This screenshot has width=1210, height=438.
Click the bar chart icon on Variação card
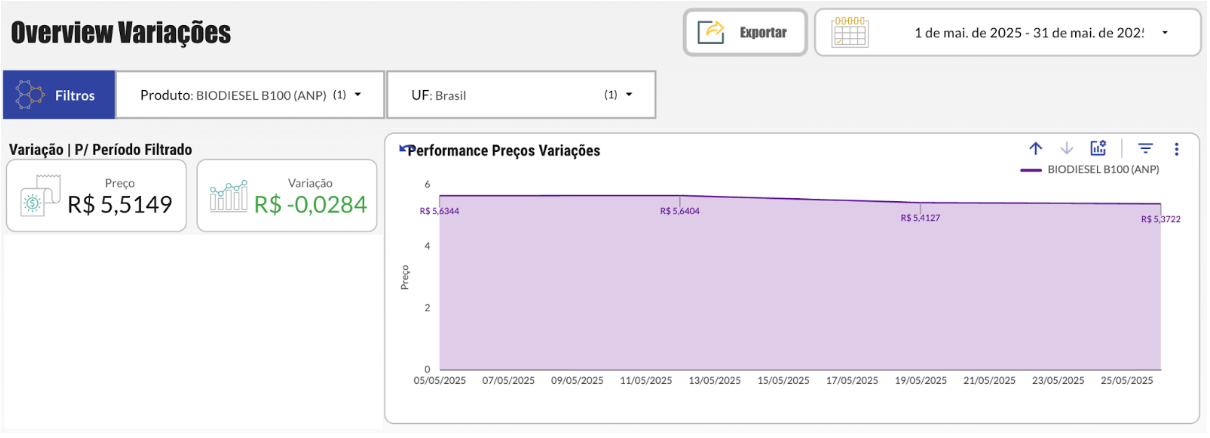tap(228, 196)
